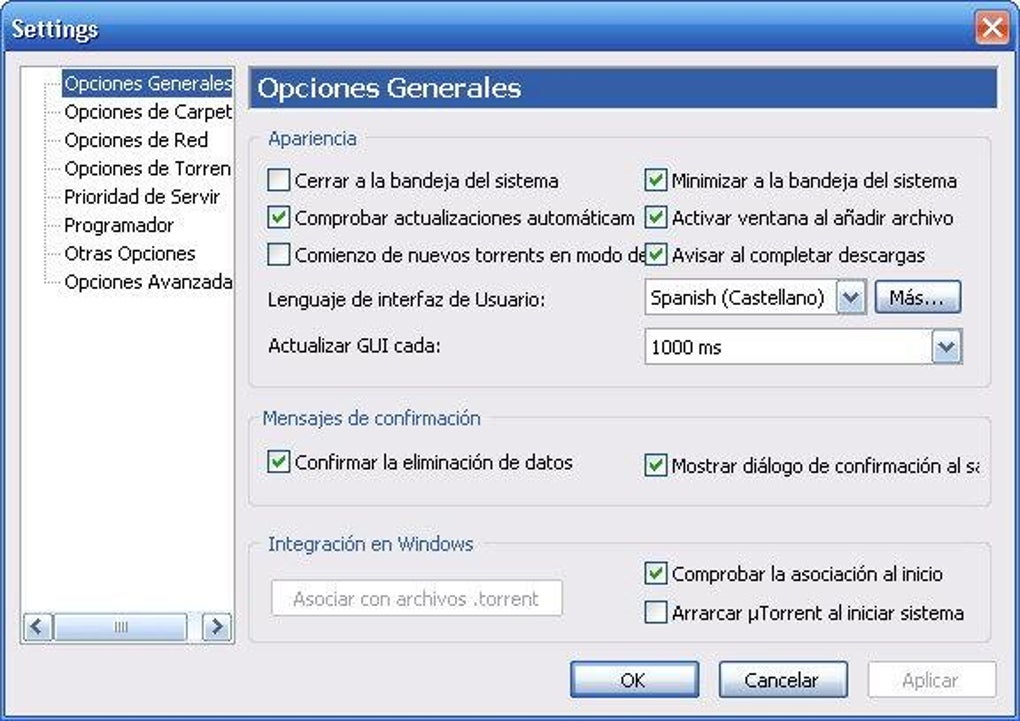Go to "Otras Opciones" category
Viewport: 1020px width, 721px height.
[x=130, y=253]
